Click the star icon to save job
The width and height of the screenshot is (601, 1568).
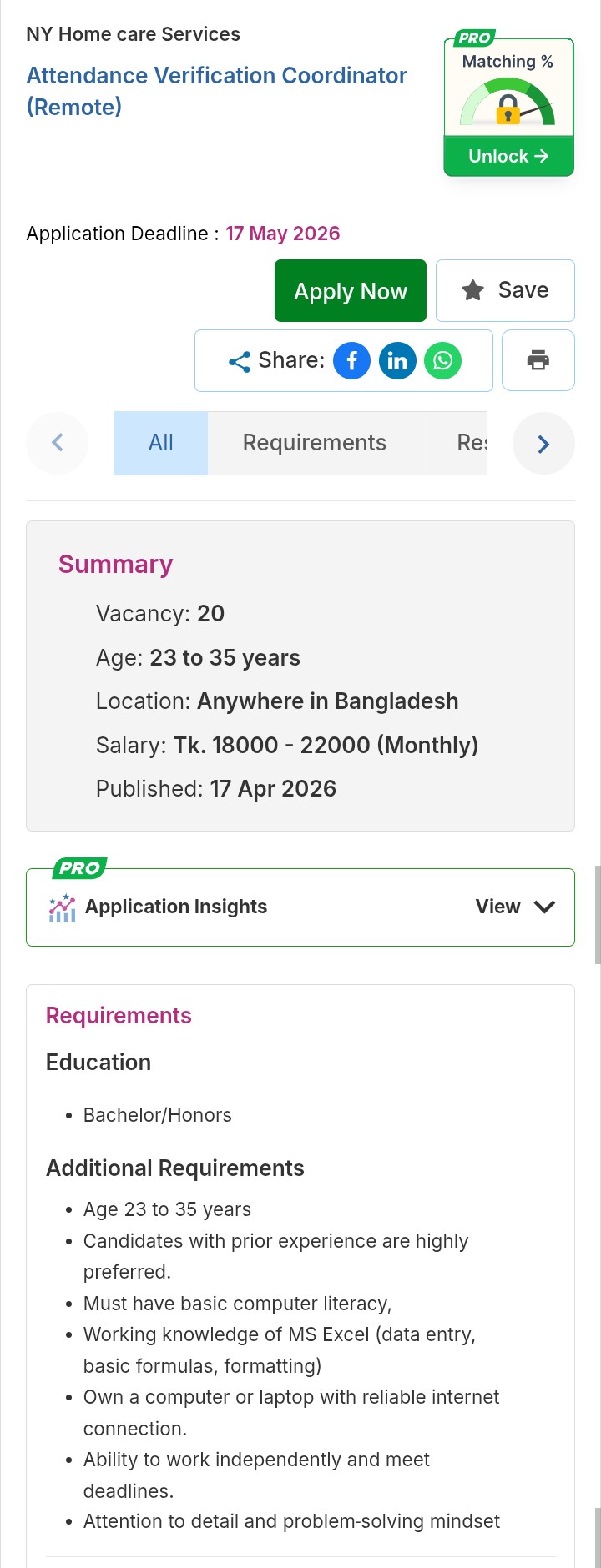[473, 290]
